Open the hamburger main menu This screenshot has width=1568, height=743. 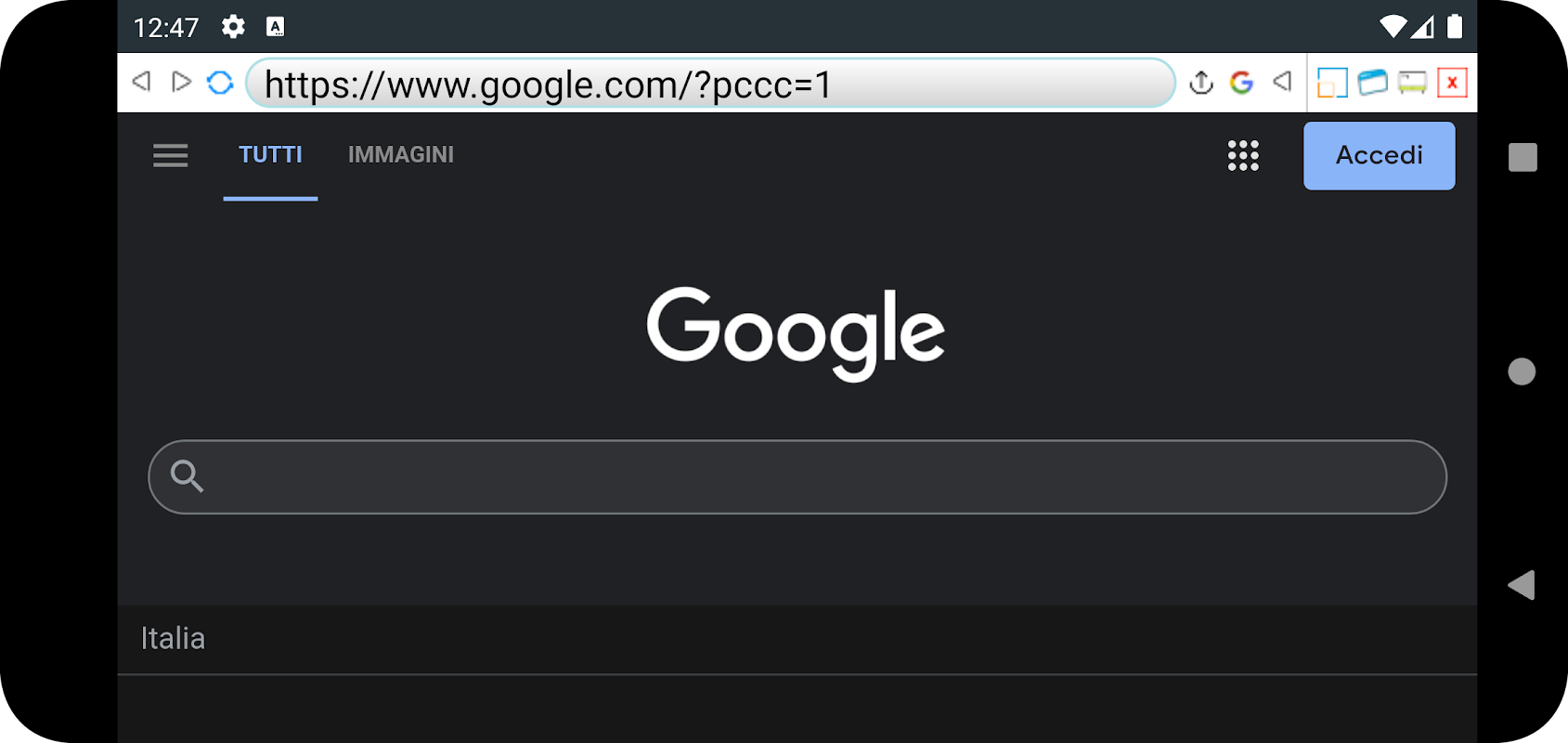pos(171,155)
